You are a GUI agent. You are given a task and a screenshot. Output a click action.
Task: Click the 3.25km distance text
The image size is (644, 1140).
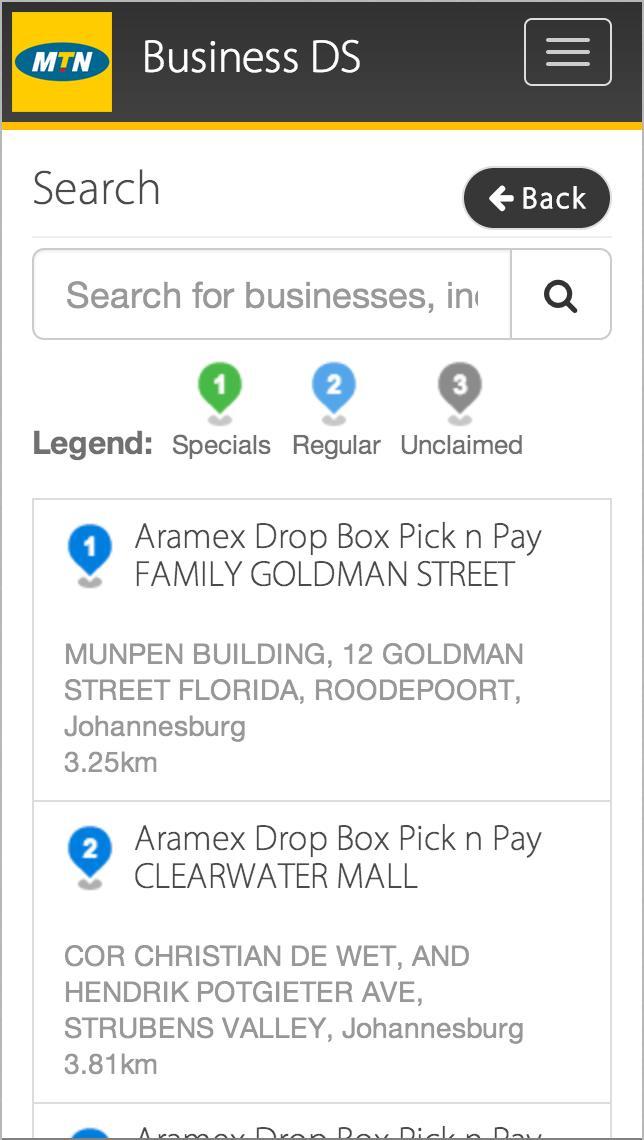111,762
